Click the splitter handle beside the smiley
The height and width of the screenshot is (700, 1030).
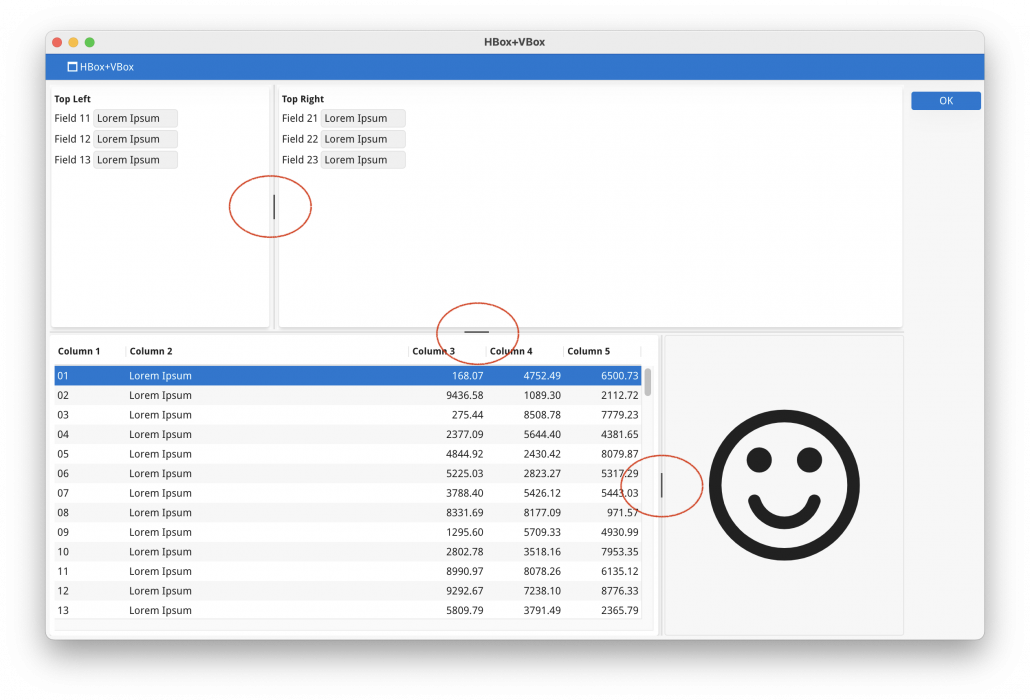661,485
